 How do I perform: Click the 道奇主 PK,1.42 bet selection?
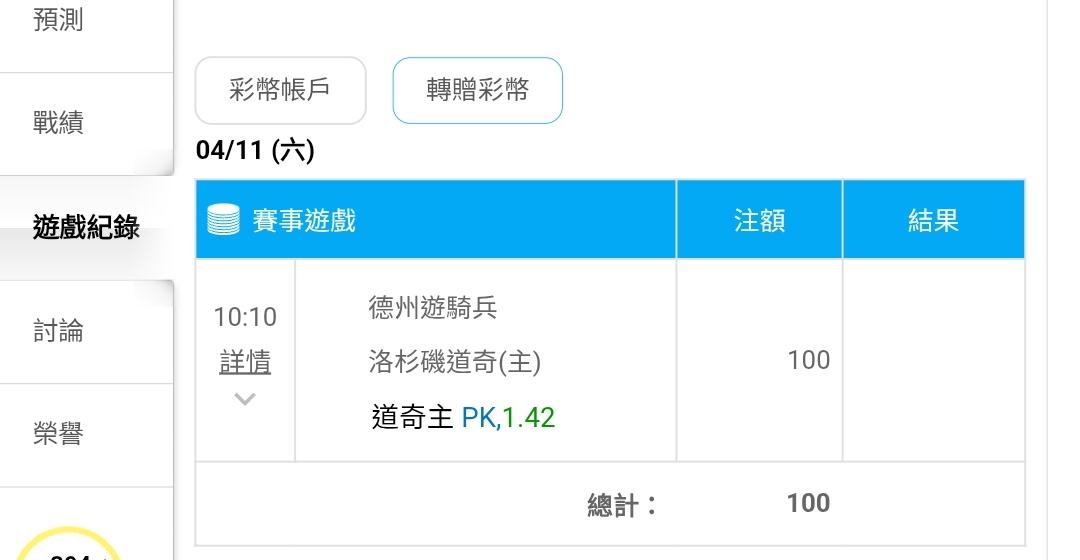point(463,417)
